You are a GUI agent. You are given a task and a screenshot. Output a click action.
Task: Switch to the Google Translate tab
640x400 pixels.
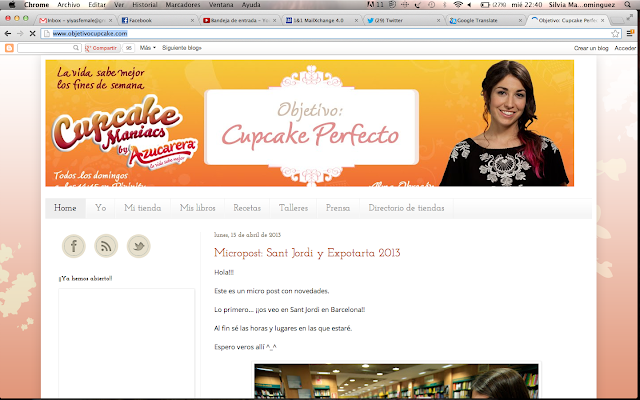486,20
